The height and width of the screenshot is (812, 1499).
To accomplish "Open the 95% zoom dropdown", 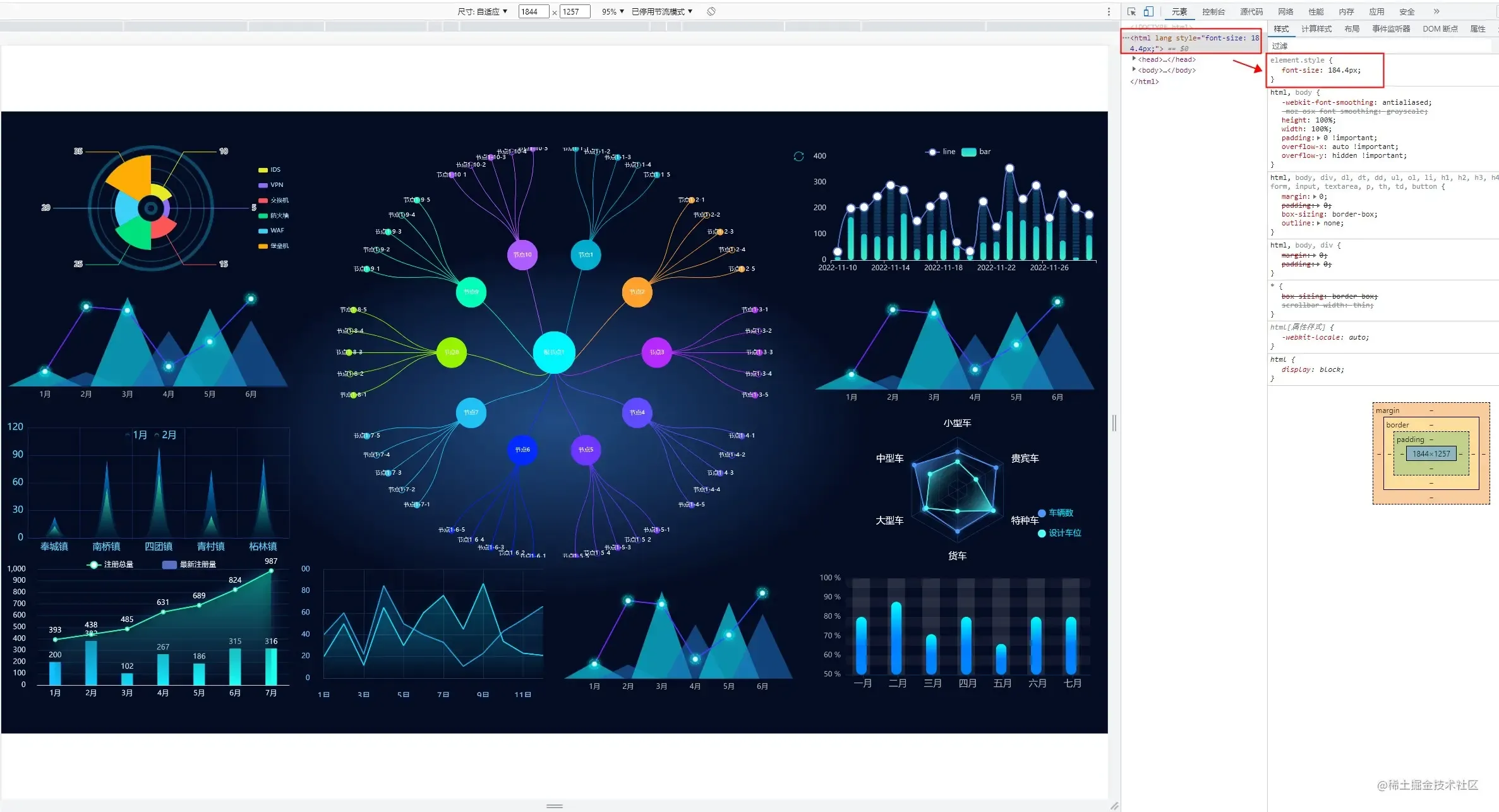I will (x=613, y=11).
